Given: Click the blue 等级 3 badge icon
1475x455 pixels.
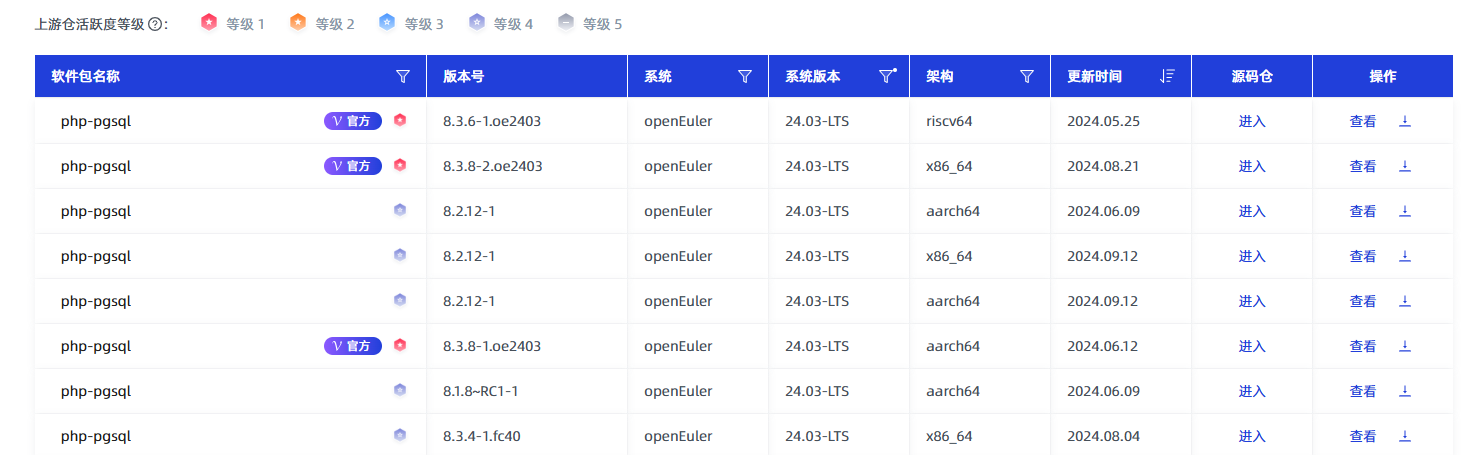Looking at the screenshot, I should tap(387, 22).
